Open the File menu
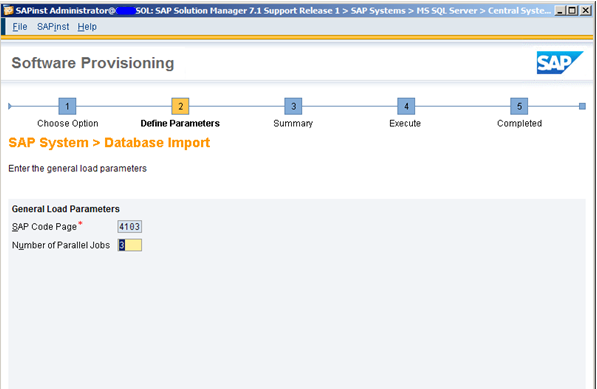597x389 pixels. (20, 27)
